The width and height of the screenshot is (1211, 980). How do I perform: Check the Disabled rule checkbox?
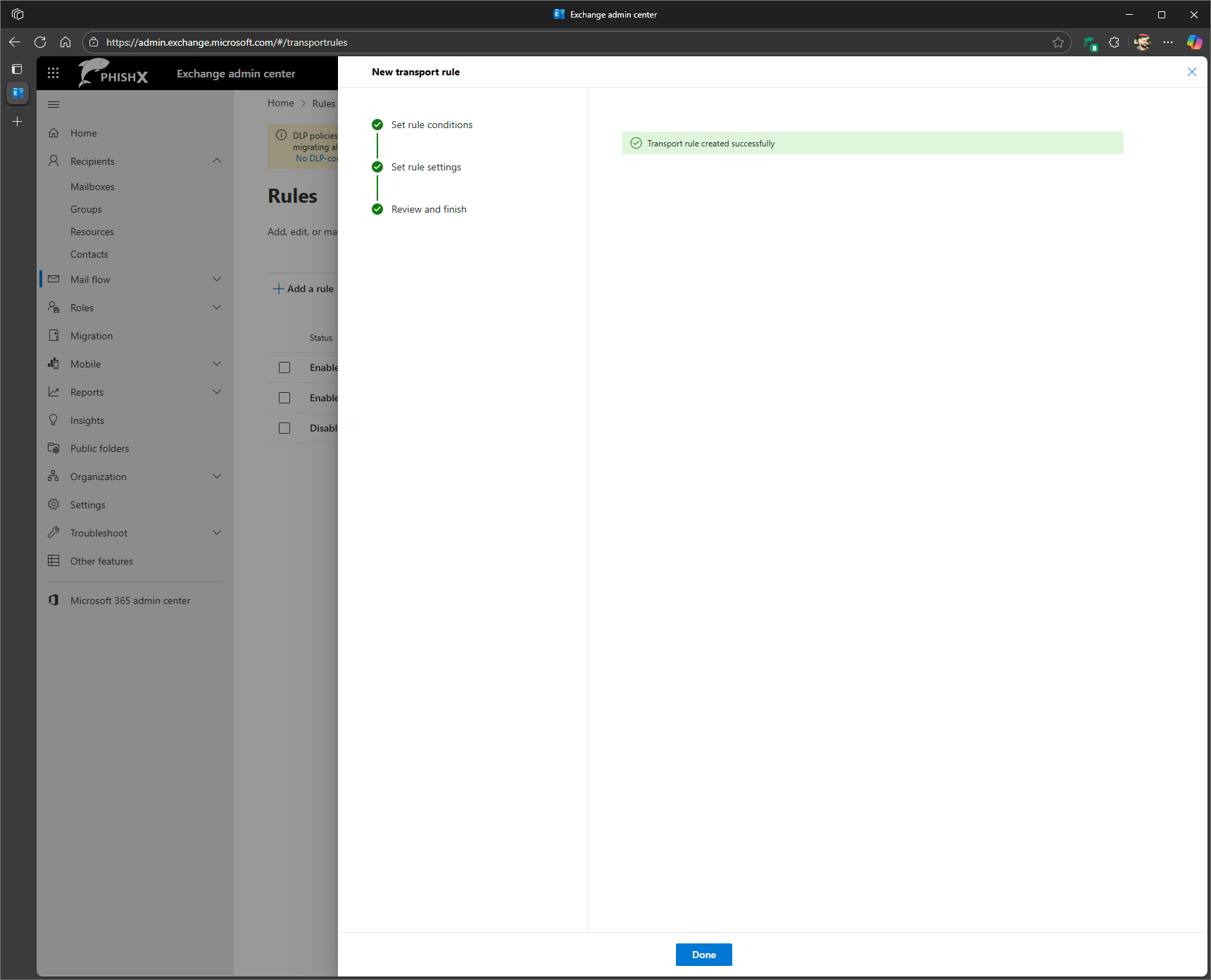click(284, 428)
